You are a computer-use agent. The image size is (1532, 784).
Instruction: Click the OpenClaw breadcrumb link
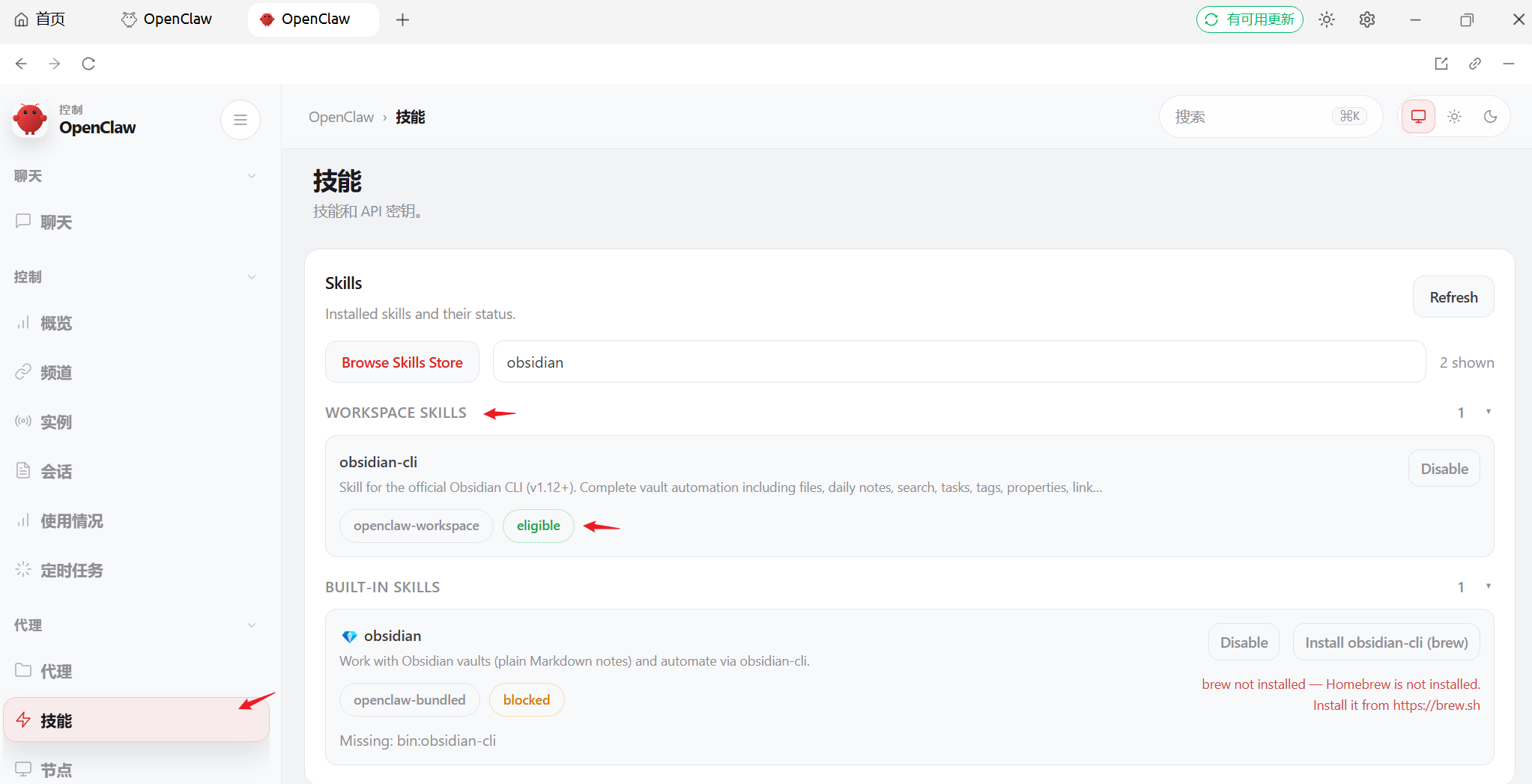(341, 117)
